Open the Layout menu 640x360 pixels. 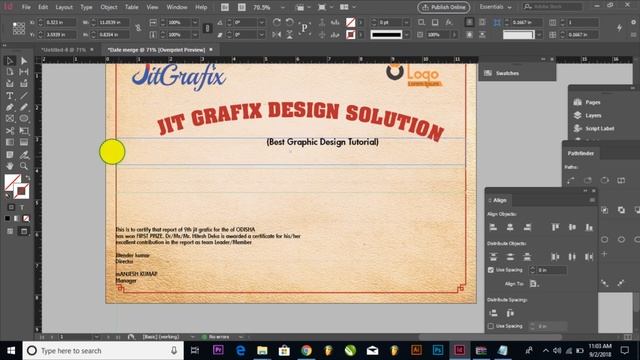(64, 7)
